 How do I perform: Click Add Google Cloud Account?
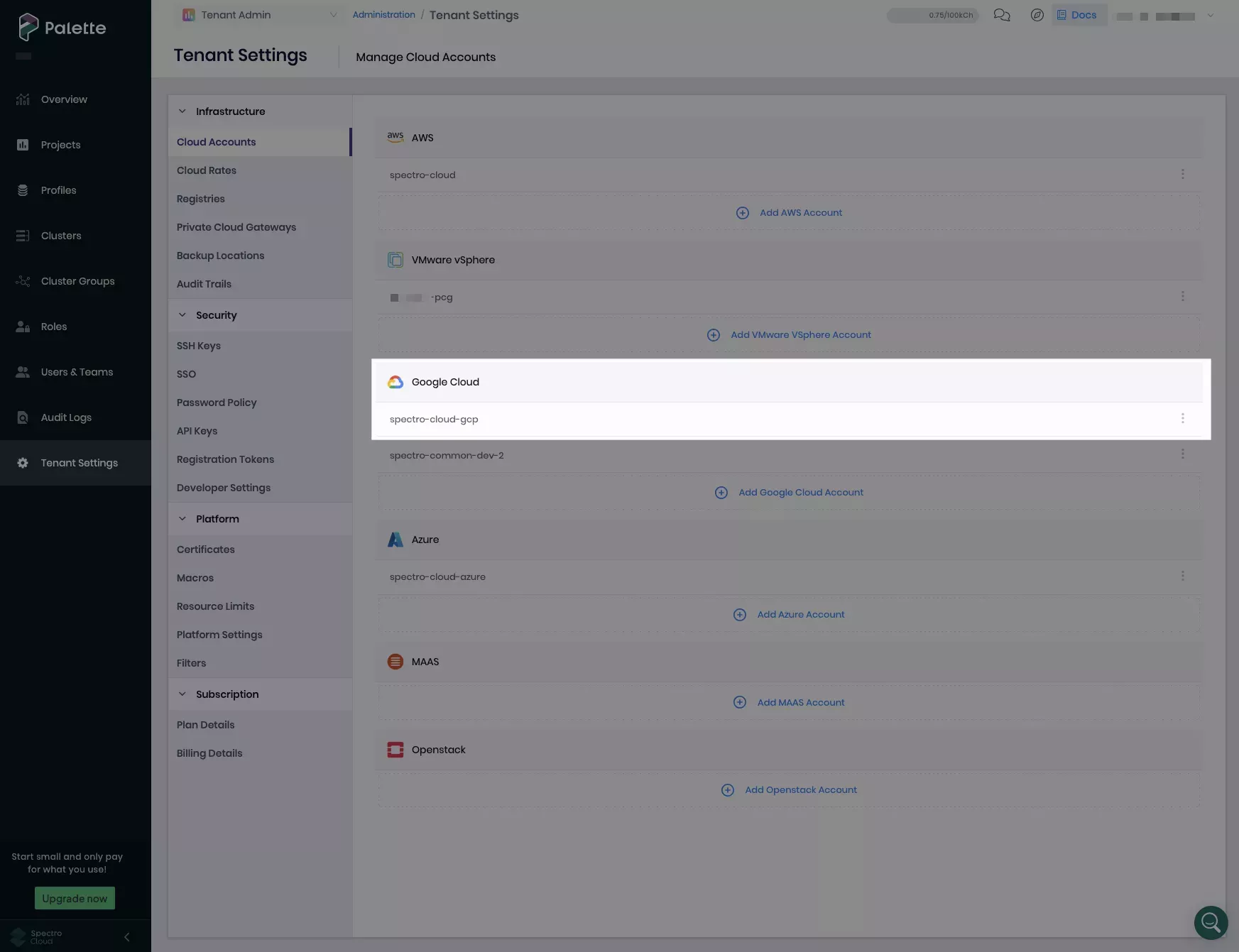[x=788, y=492]
